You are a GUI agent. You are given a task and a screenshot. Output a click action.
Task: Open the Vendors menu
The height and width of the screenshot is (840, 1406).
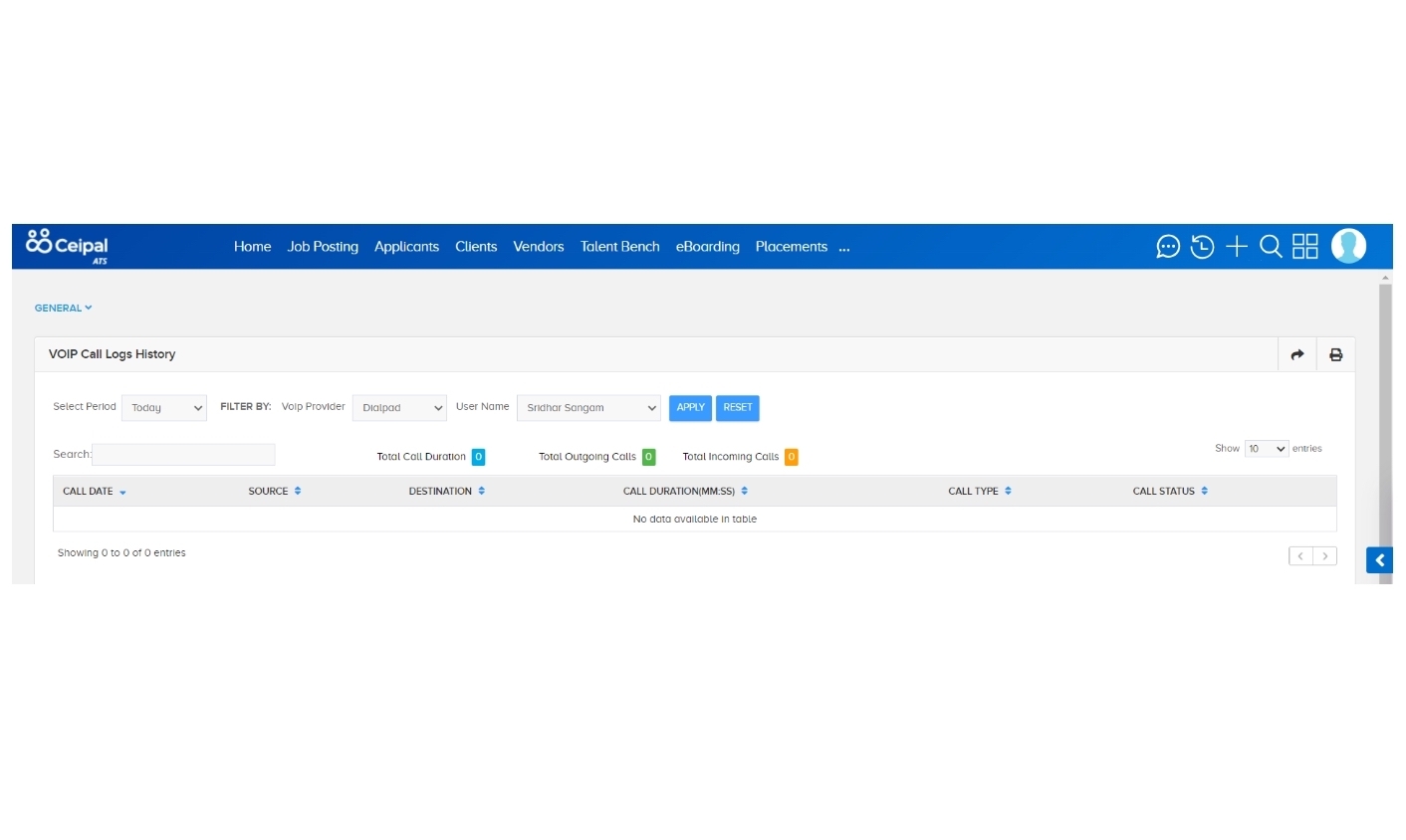pyautogui.click(x=539, y=247)
